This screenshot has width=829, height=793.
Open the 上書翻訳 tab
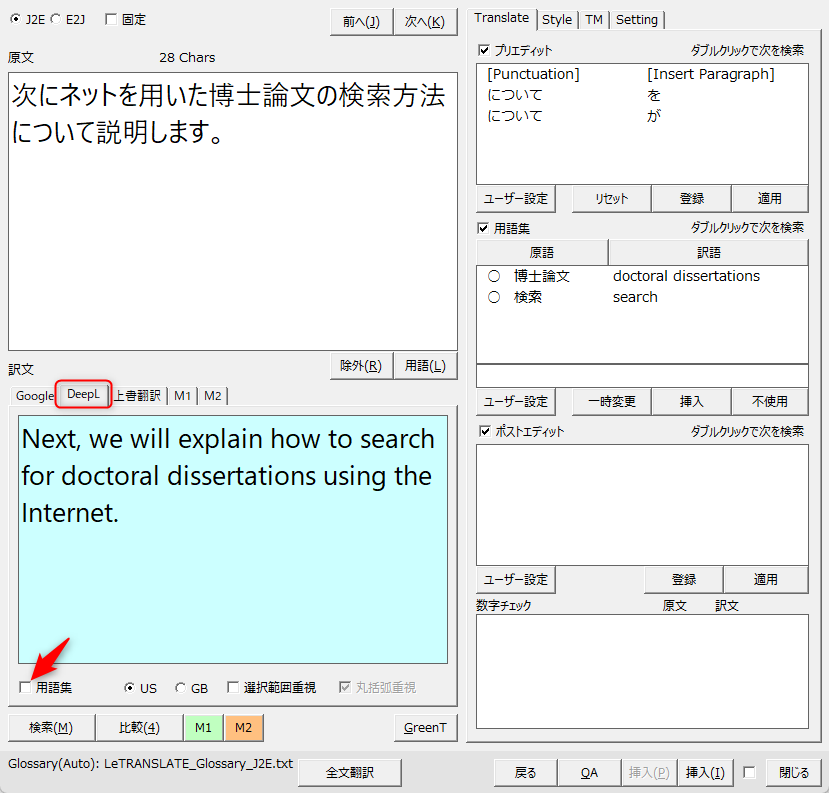(137, 396)
